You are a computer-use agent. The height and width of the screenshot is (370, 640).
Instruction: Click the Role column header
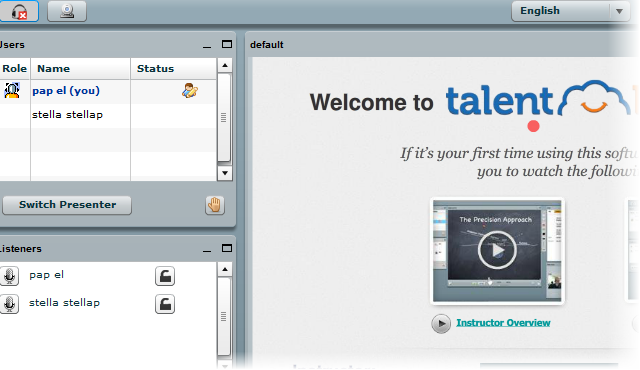click(x=15, y=69)
